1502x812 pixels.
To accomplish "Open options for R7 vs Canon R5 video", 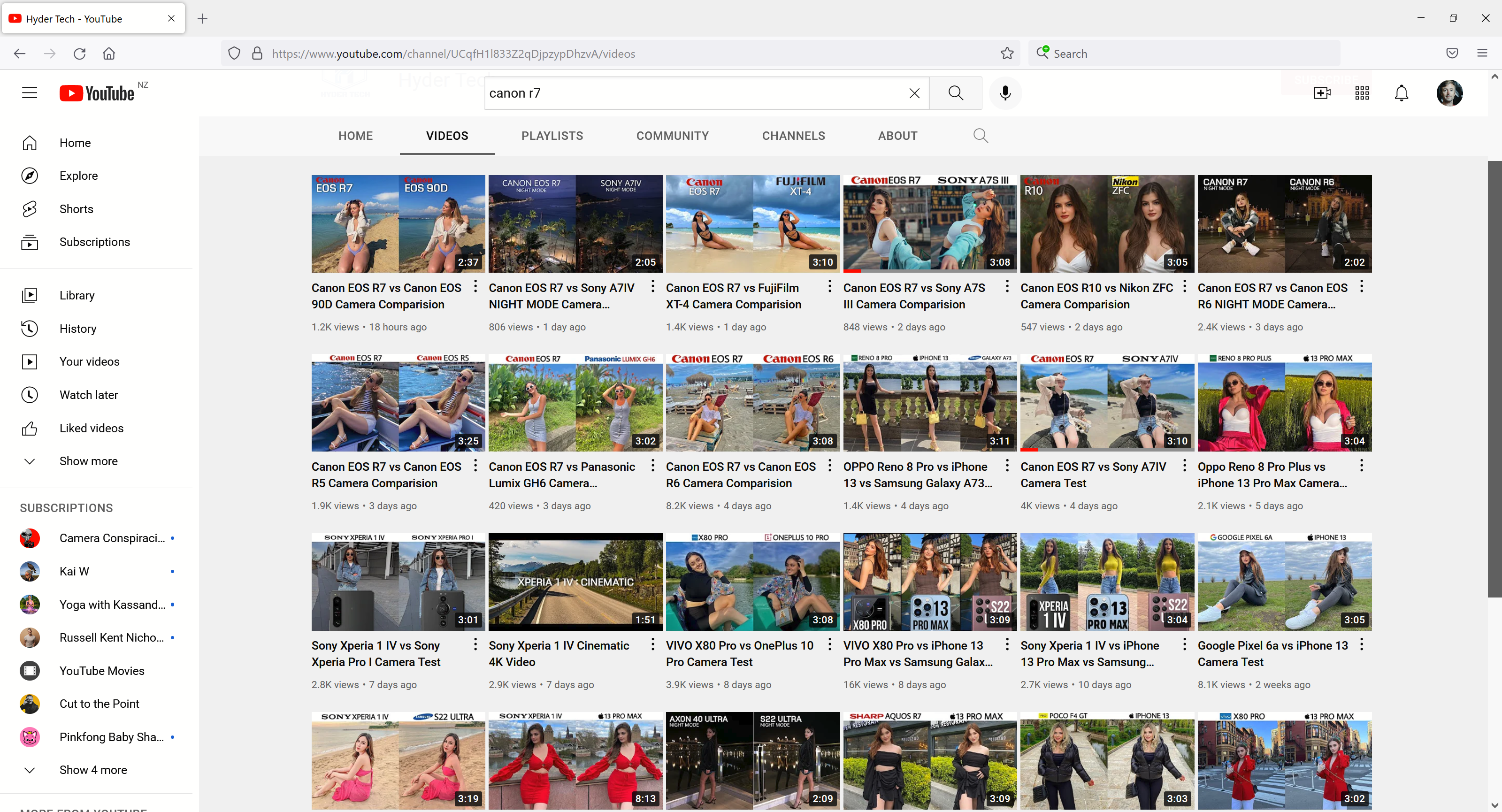I will pos(475,465).
